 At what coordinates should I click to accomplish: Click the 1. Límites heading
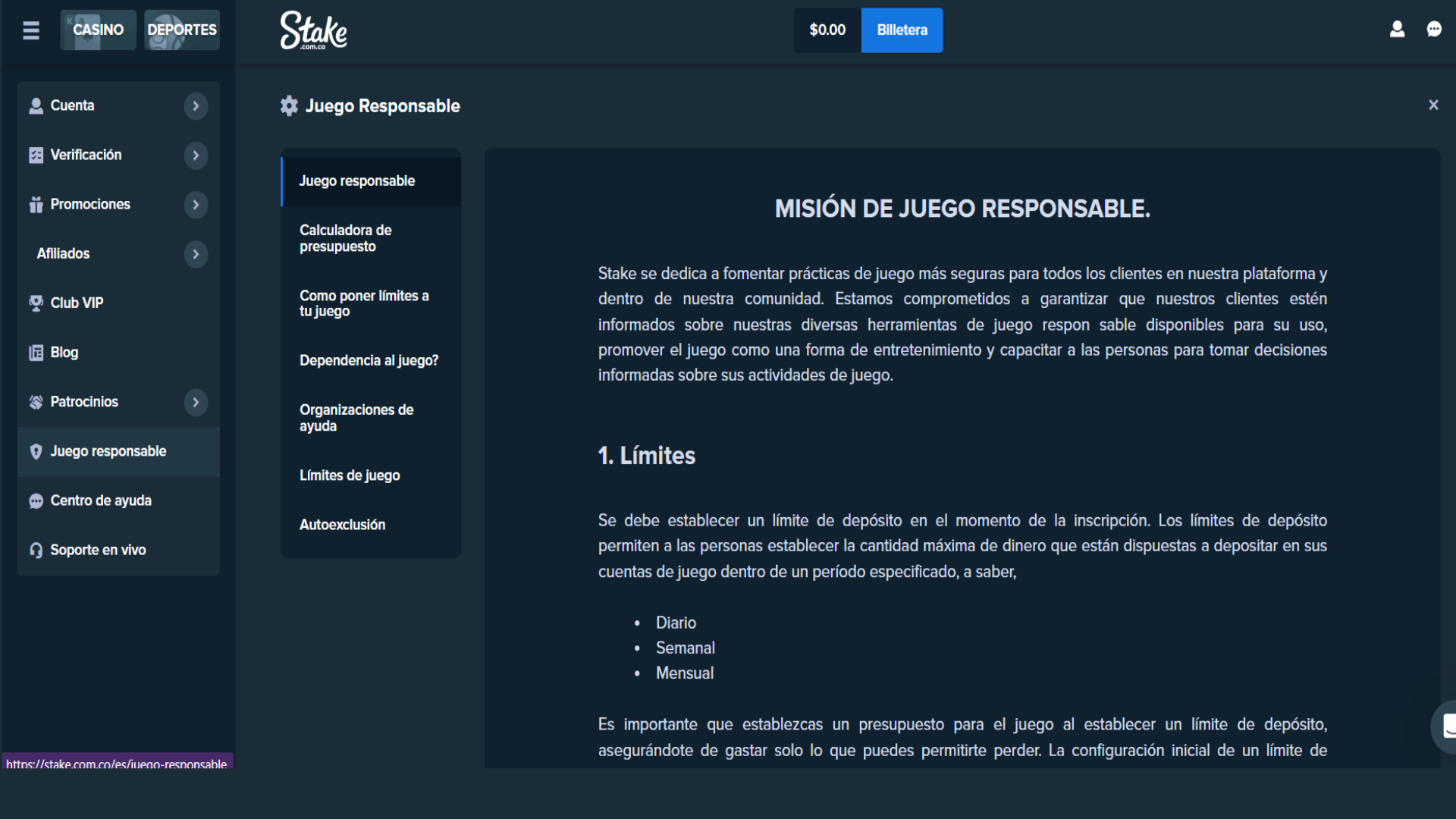(646, 456)
